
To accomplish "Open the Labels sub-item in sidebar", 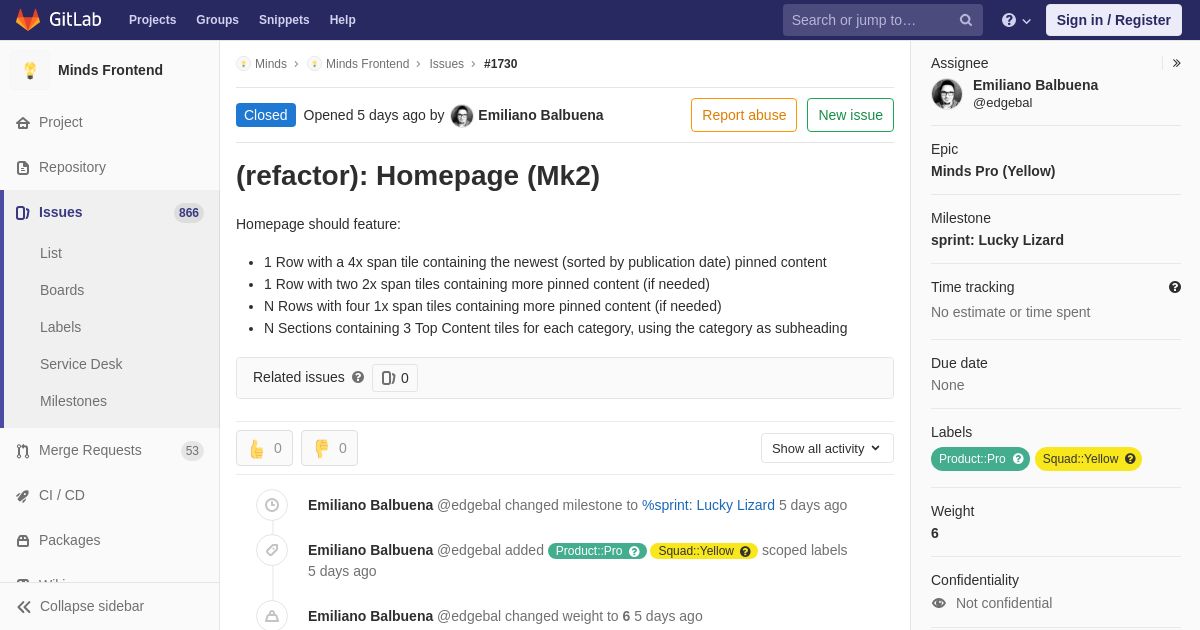I will 60,327.
